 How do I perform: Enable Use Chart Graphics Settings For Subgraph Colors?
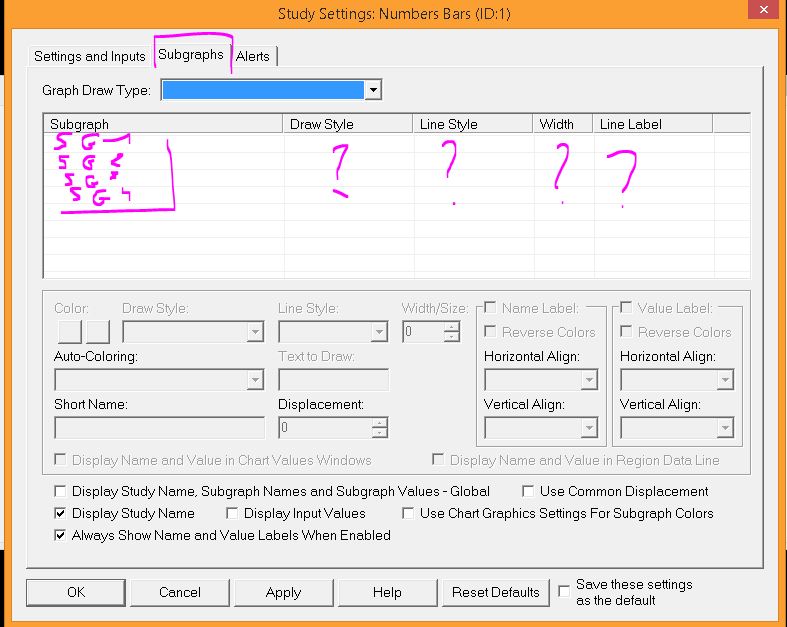tap(408, 513)
